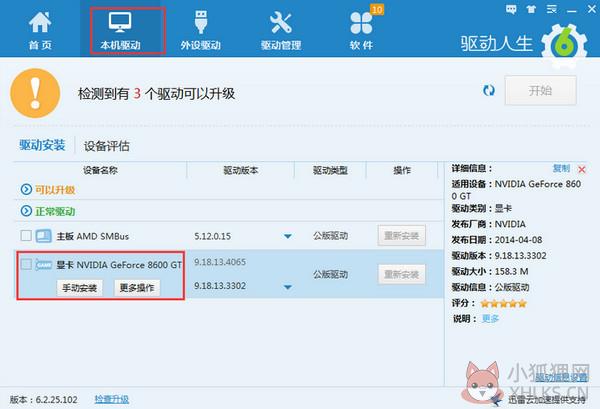Click the motherboard icon for AMD SMBus
This screenshot has width=600, height=409.
(44, 236)
